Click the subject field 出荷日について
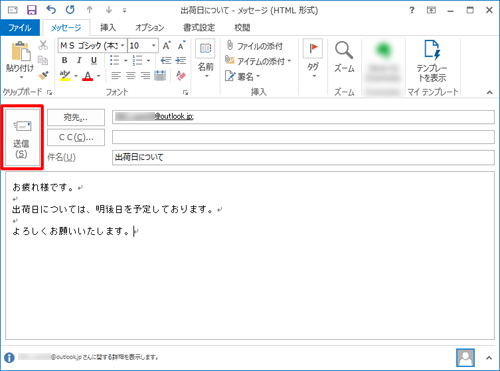Screen dimensions: 500x371 (x=303, y=157)
